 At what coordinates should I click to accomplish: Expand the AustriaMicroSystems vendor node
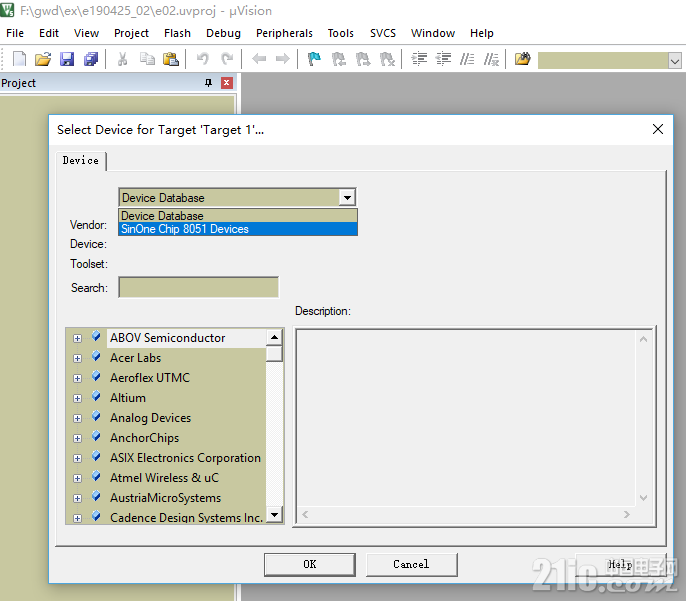pyautogui.click(x=77, y=499)
